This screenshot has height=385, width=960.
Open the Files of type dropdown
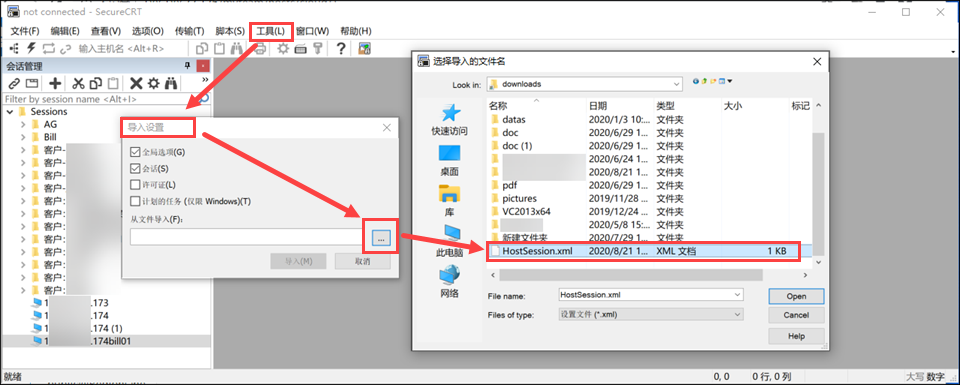(650, 314)
